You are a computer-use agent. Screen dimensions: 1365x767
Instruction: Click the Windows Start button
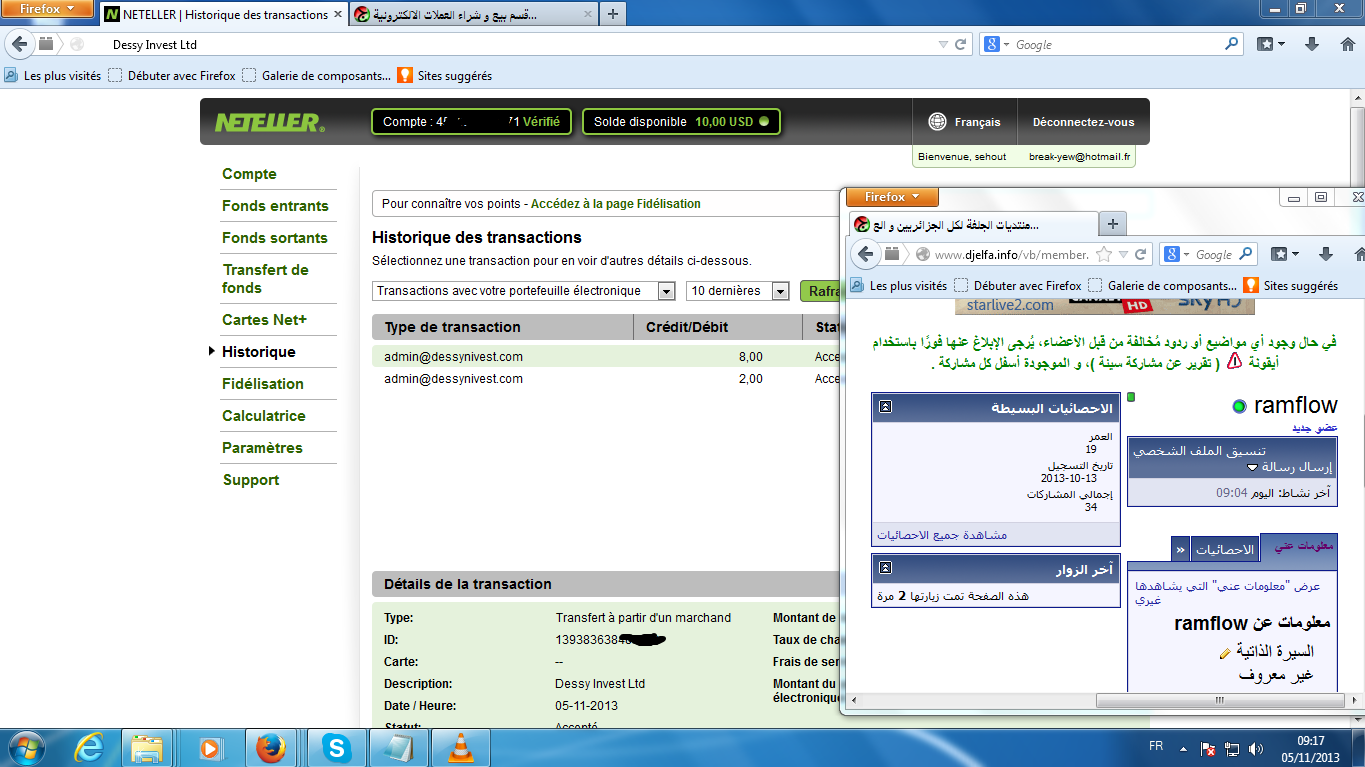pyautogui.click(x=25, y=747)
